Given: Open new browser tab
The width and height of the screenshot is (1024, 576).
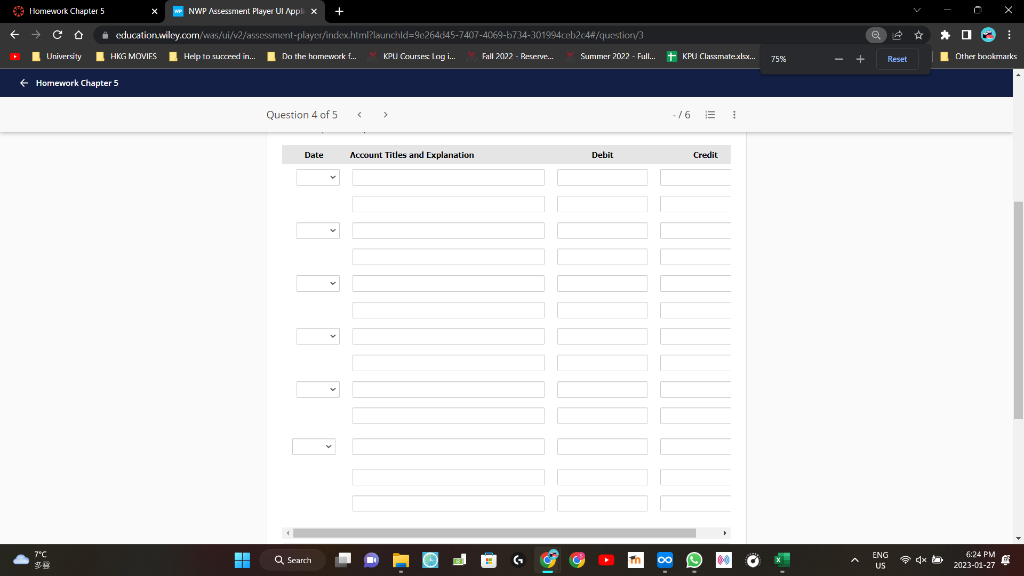Looking at the screenshot, I should click(x=339, y=11).
